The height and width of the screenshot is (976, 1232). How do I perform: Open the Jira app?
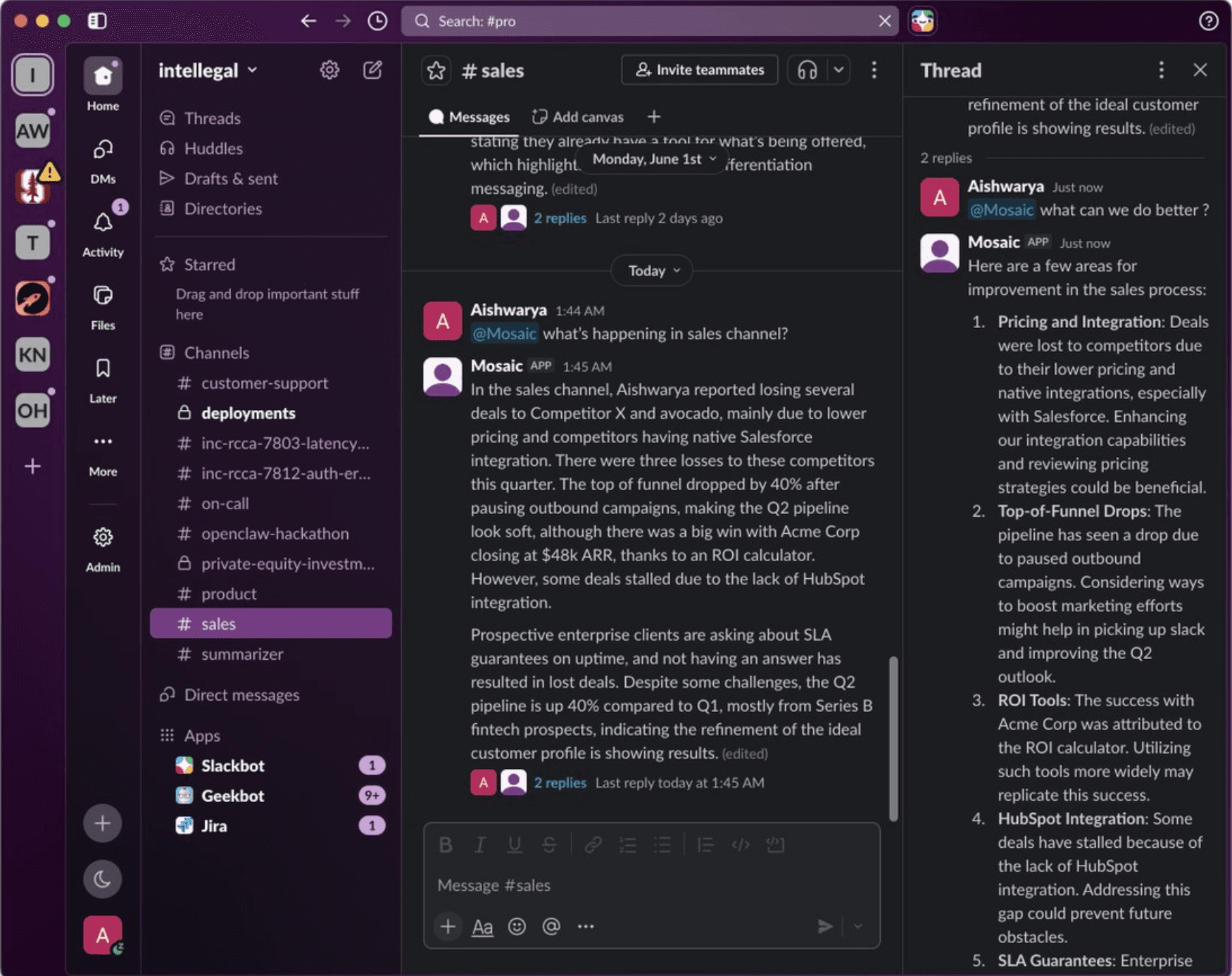271,826
